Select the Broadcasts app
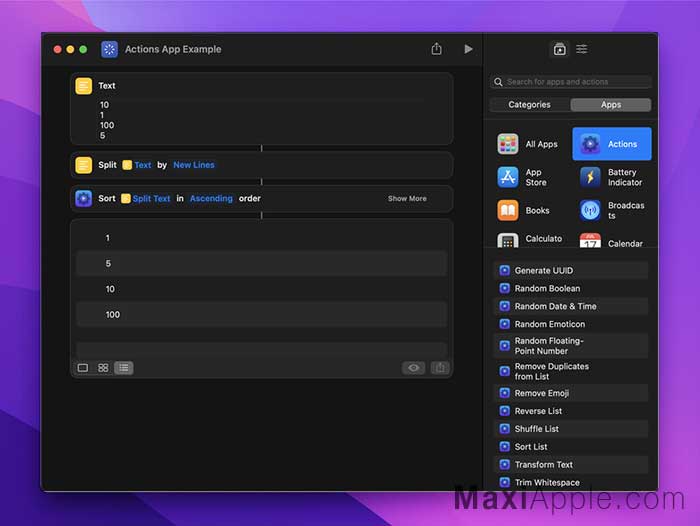The height and width of the screenshot is (526, 700). (x=612, y=210)
